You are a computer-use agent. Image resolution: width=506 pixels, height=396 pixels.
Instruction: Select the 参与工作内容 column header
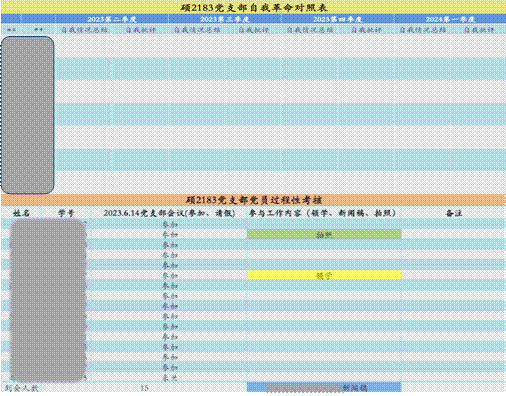tap(323, 213)
